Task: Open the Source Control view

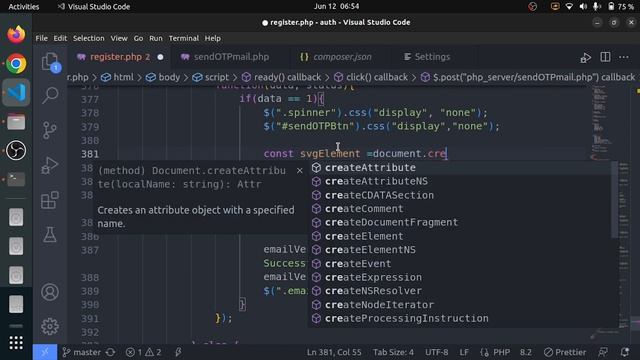Action: pyautogui.click(x=50, y=130)
